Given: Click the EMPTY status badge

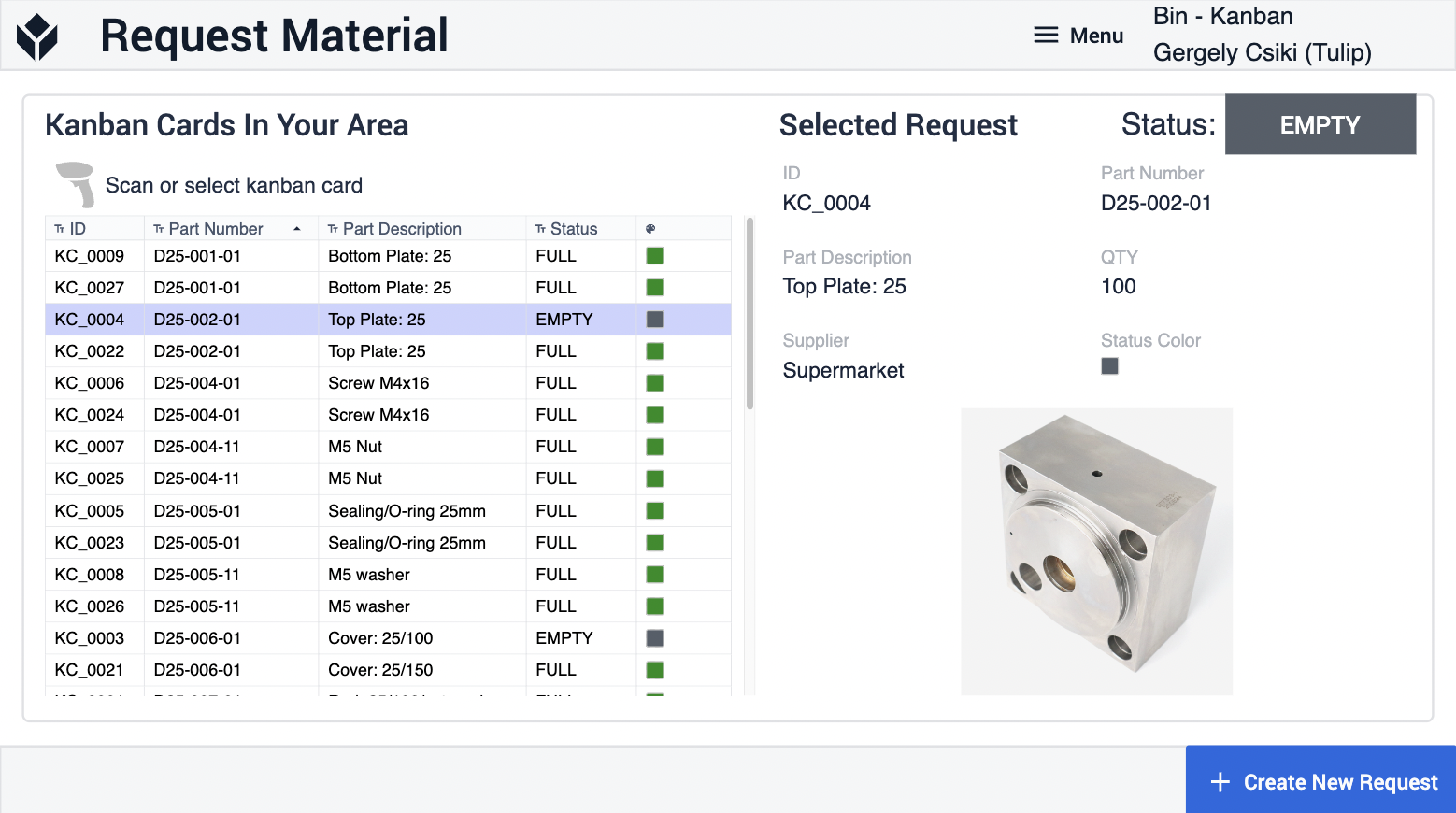Looking at the screenshot, I should (x=1320, y=124).
